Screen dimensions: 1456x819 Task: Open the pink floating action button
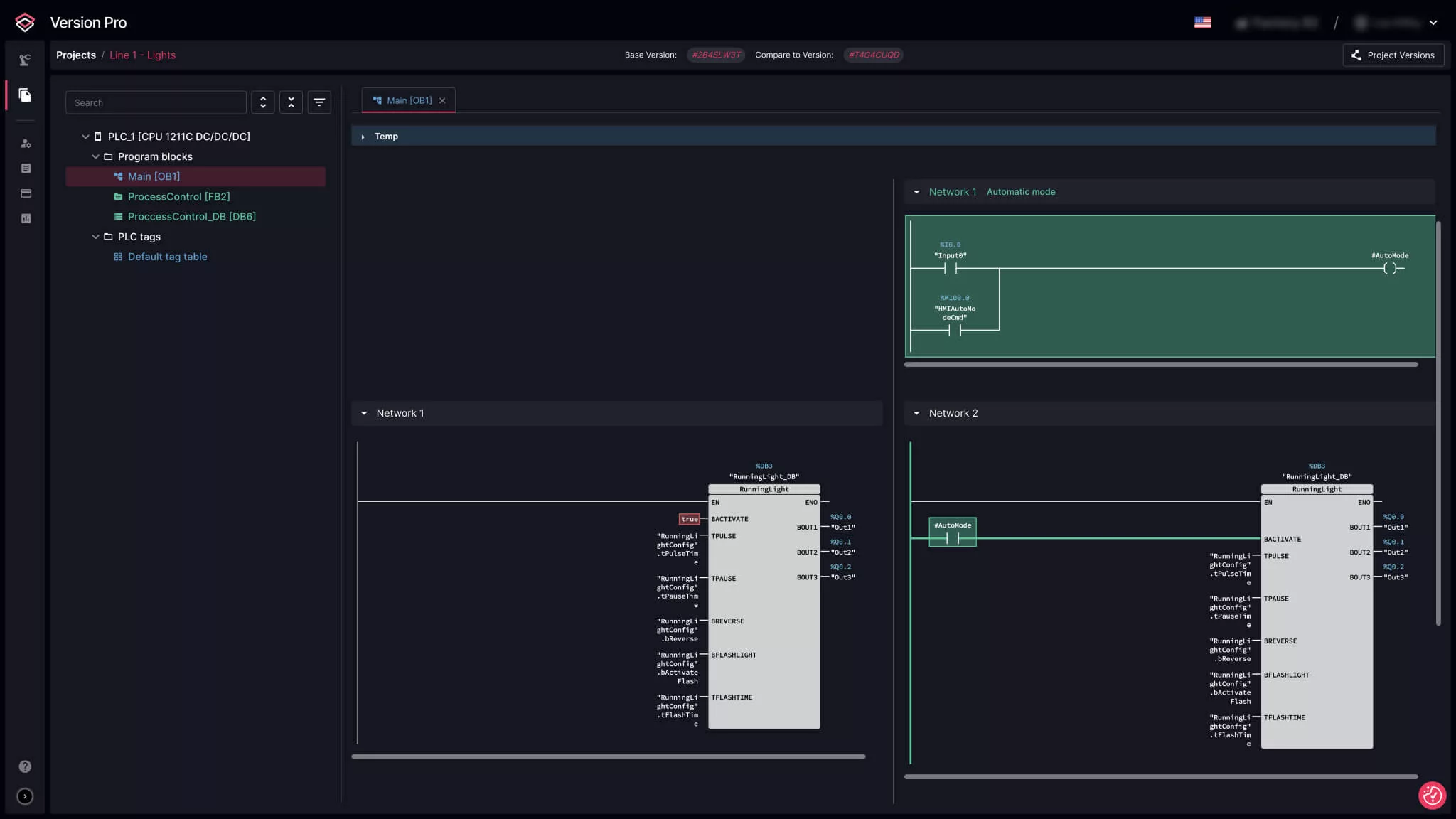[1432, 796]
